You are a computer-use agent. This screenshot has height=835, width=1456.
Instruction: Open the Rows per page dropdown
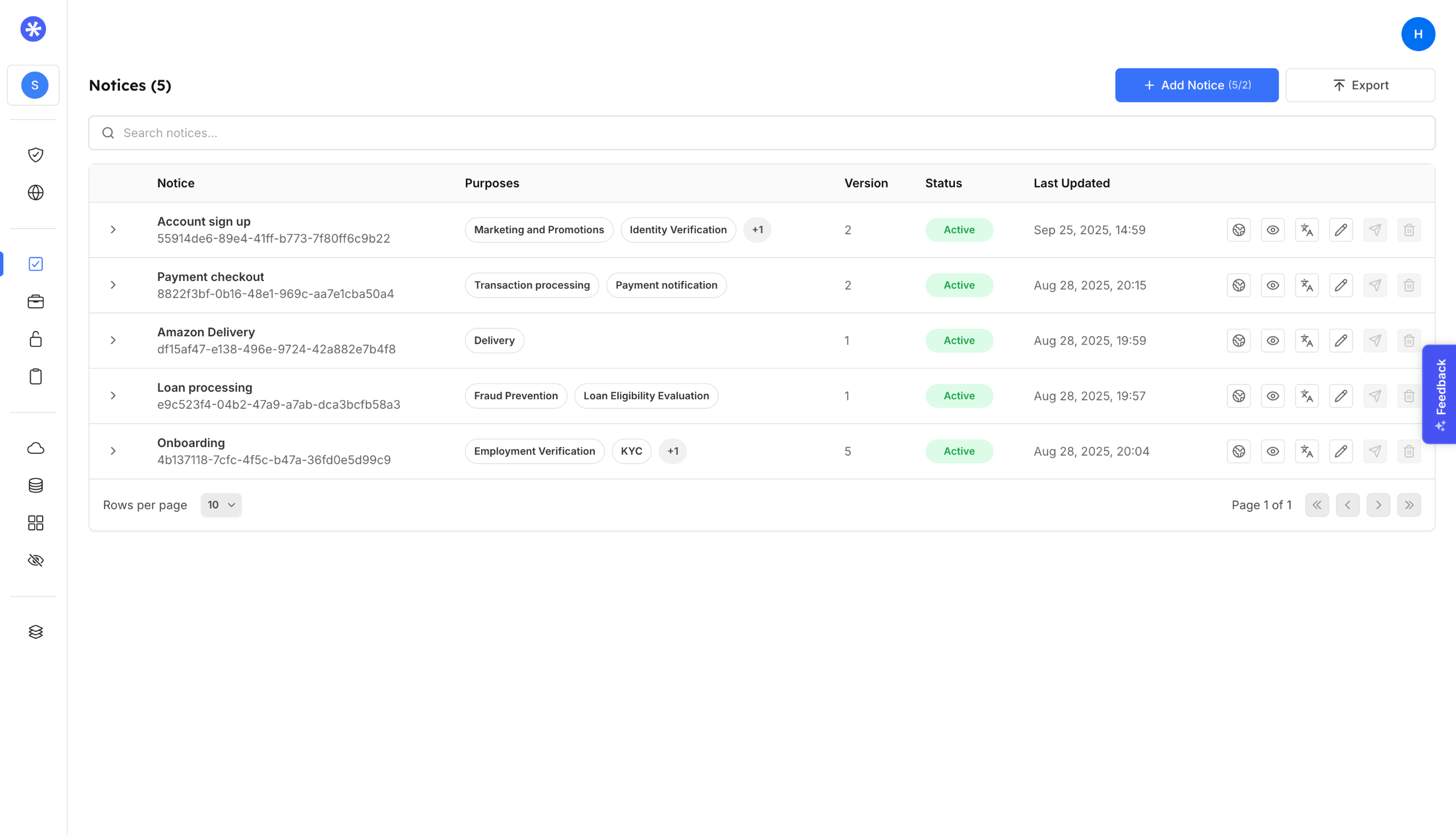point(221,505)
